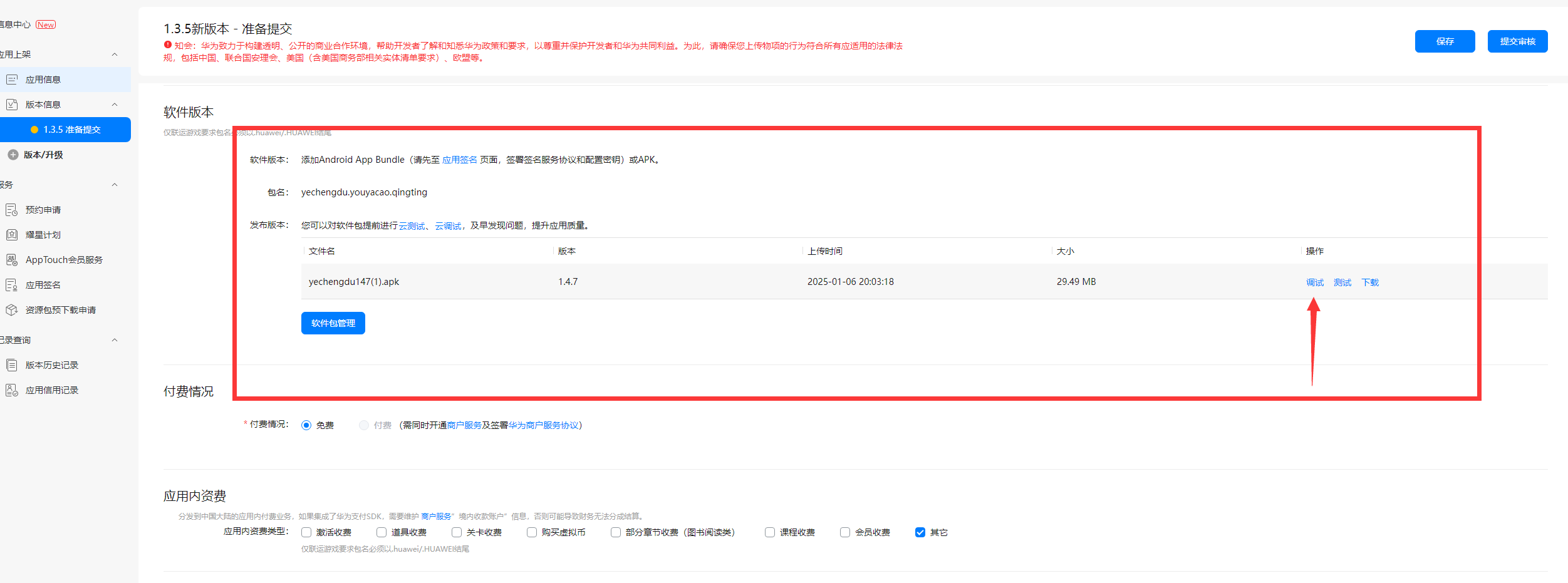Click the 应用信息 sidebar icon
Viewport: 1568px width, 583px height.
point(12,80)
